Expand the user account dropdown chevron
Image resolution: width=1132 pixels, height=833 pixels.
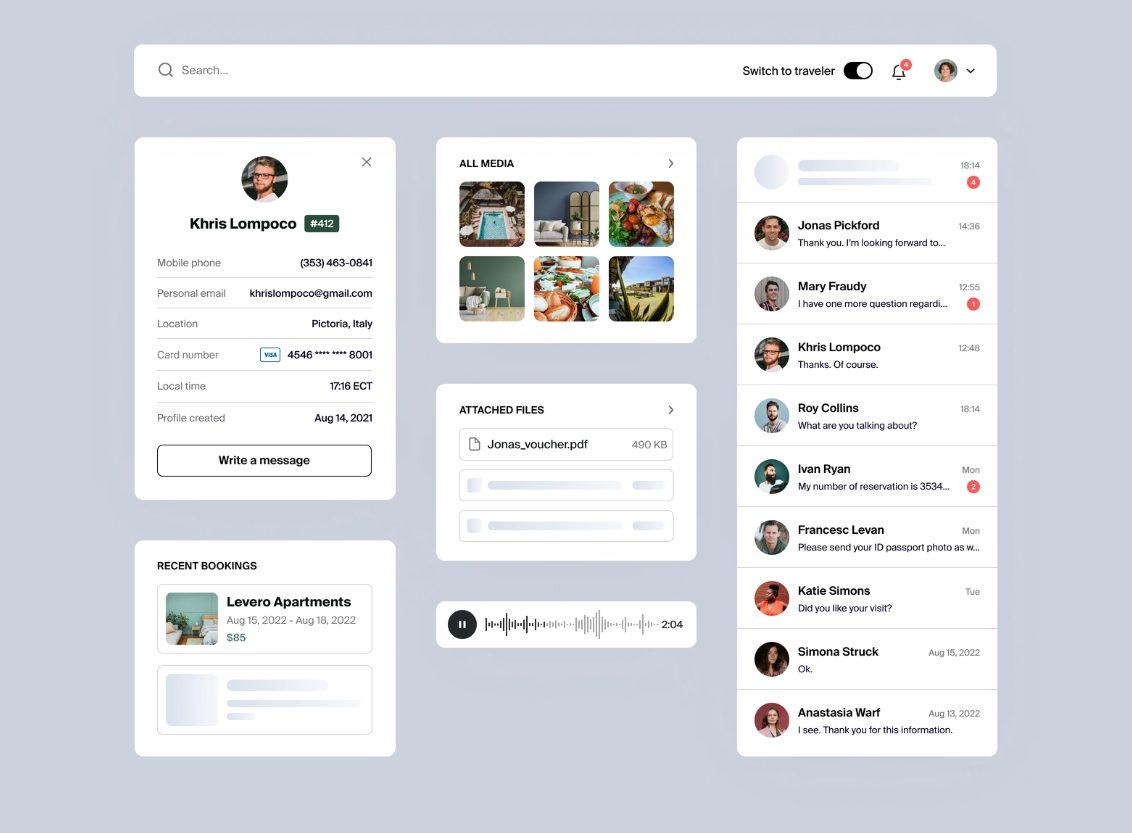[x=970, y=71]
